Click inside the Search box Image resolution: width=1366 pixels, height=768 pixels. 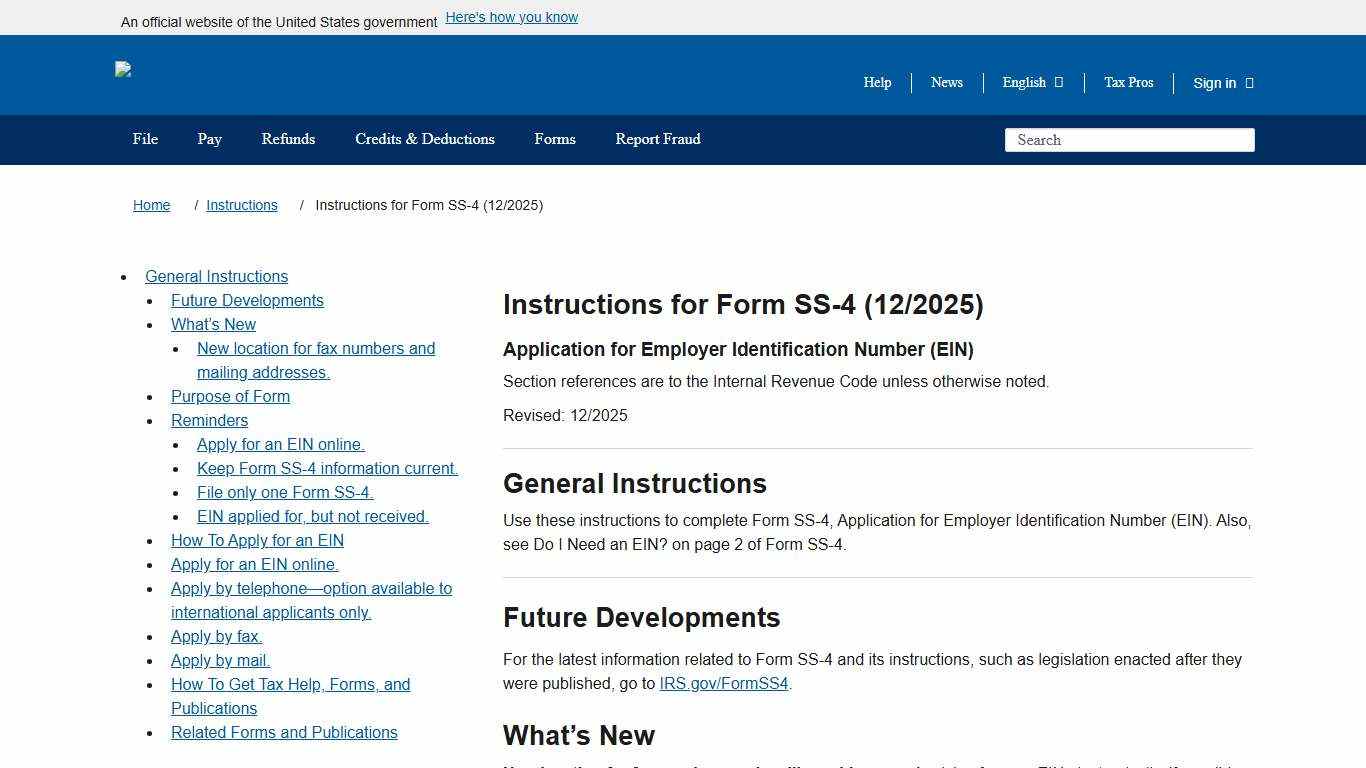pyautogui.click(x=1128, y=140)
